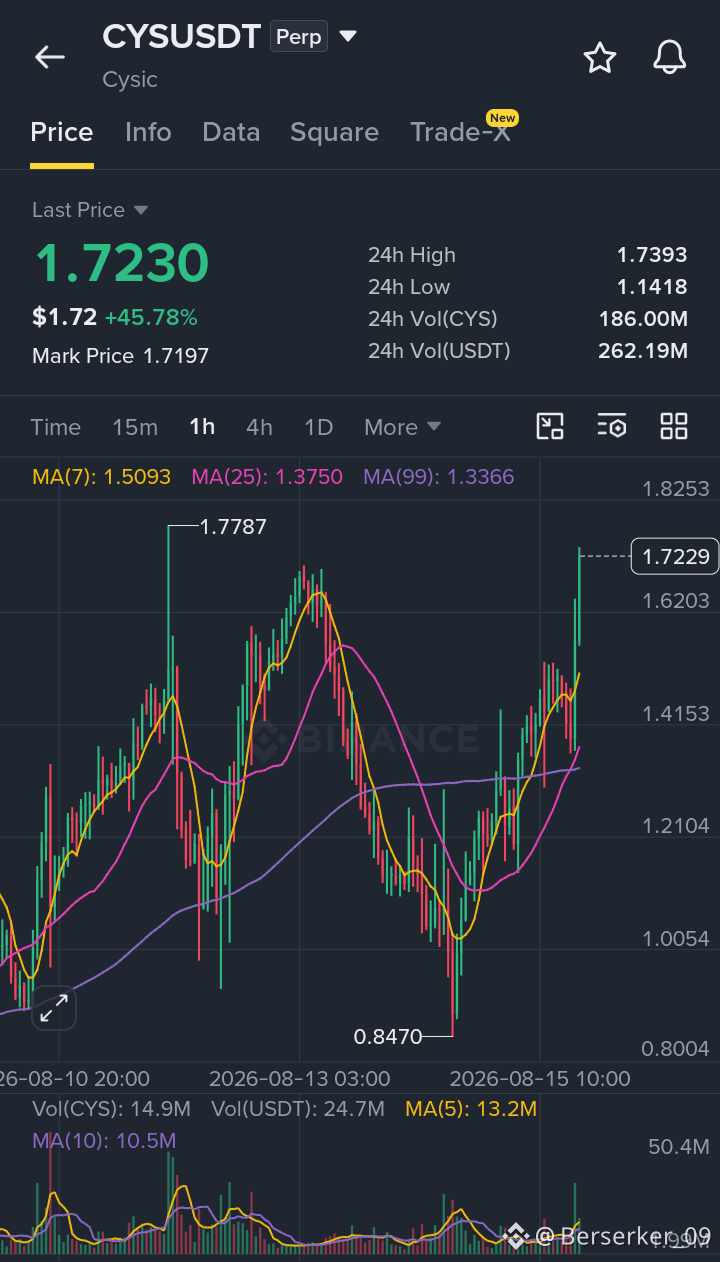Screen dimensions: 720x1262
Task: Tap the 2026-08-13 03:00 time axis label
Action: [x=300, y=1078]
